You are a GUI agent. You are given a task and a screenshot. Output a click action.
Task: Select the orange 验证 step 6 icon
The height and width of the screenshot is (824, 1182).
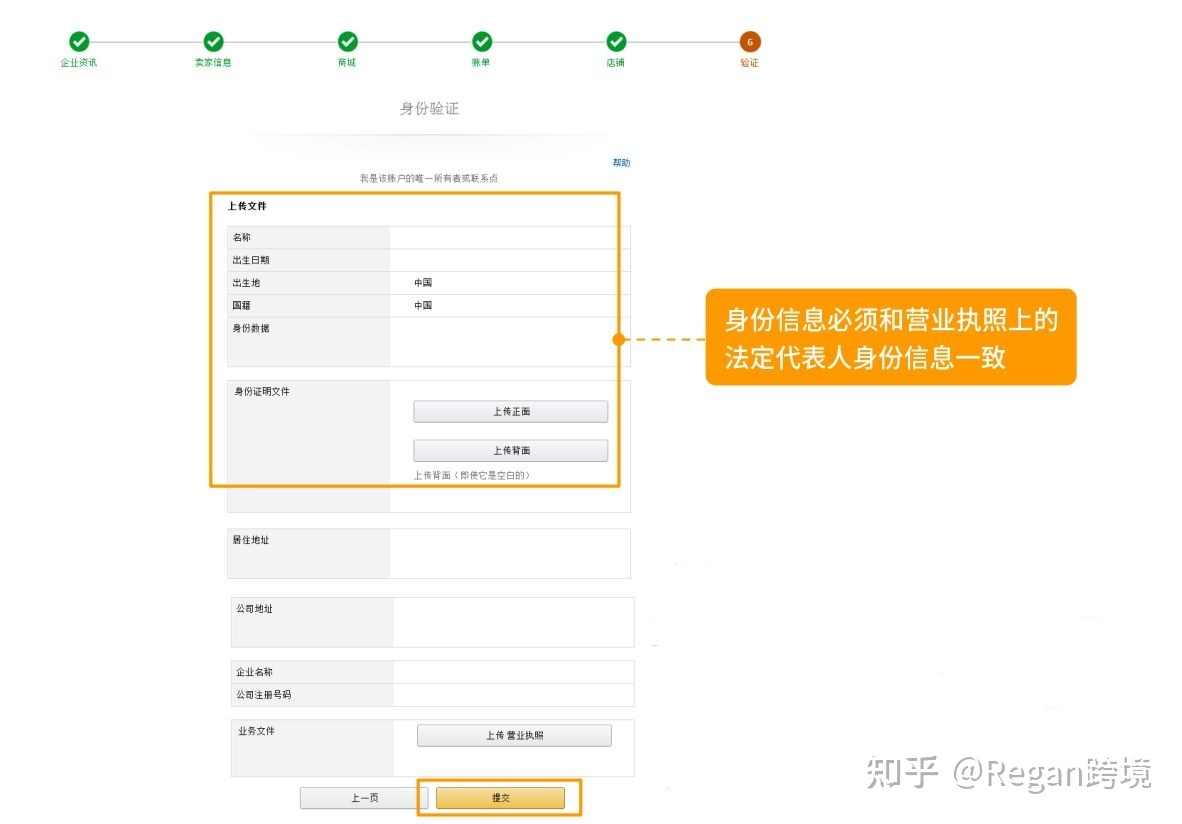(x=749, y=42)
